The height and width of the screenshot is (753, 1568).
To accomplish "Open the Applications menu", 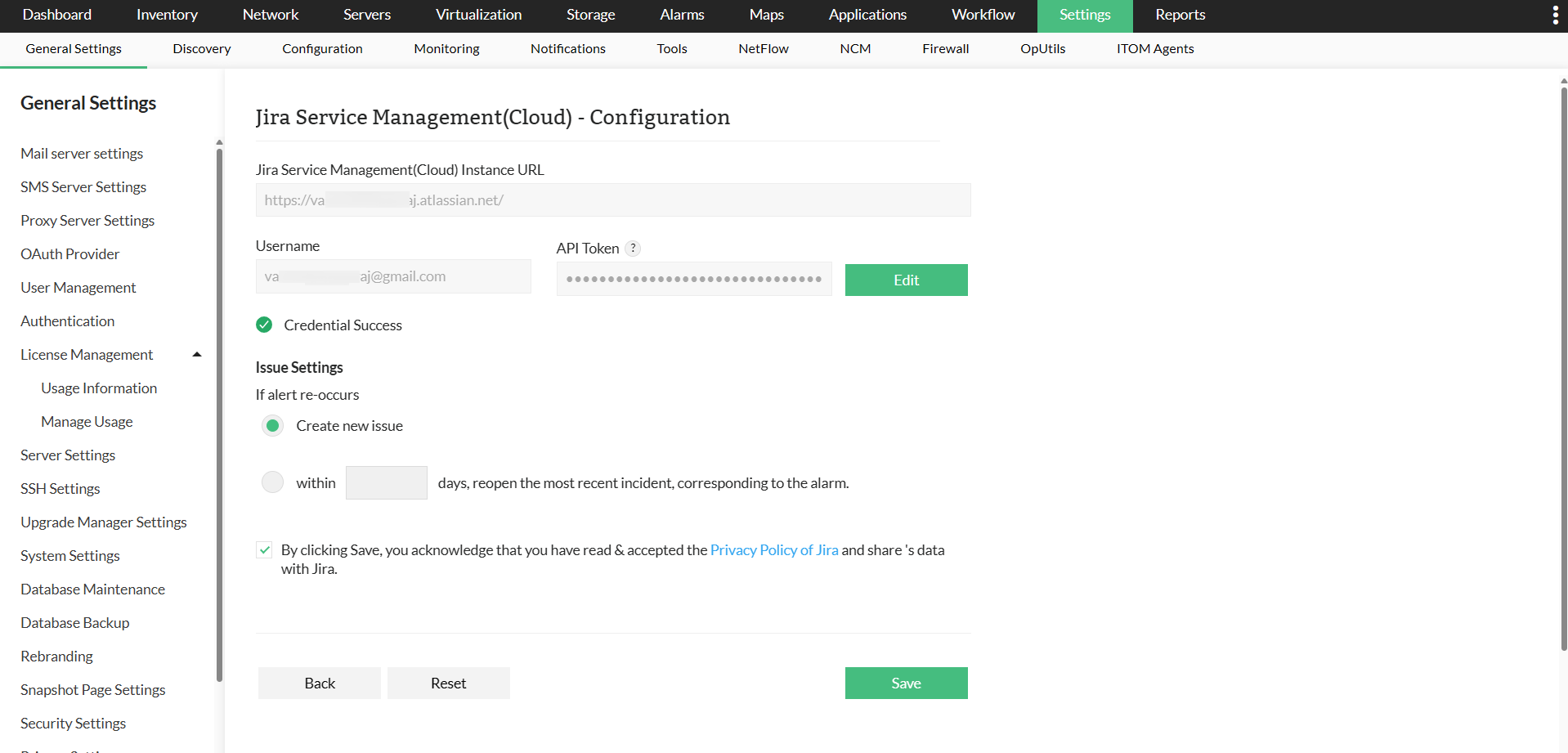I will tap(867, 15).
